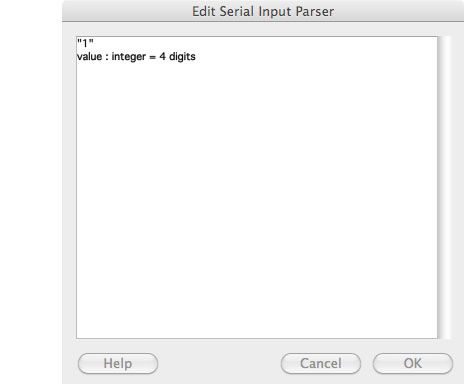Confirm the parser with the OK button
The image size is (464, 384).
coord(413,363)
